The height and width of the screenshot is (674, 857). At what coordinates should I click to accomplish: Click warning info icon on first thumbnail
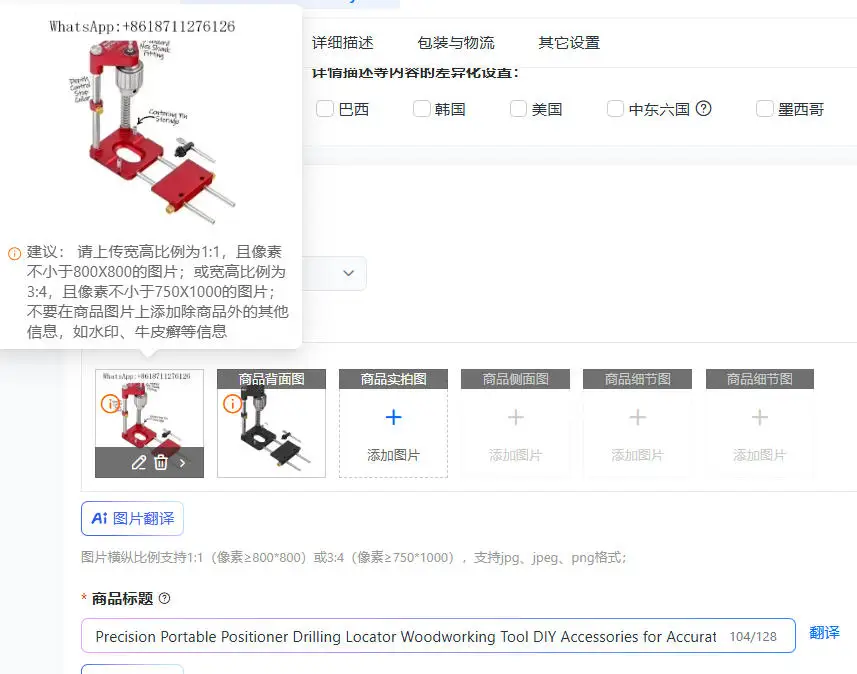coord(110,404)
